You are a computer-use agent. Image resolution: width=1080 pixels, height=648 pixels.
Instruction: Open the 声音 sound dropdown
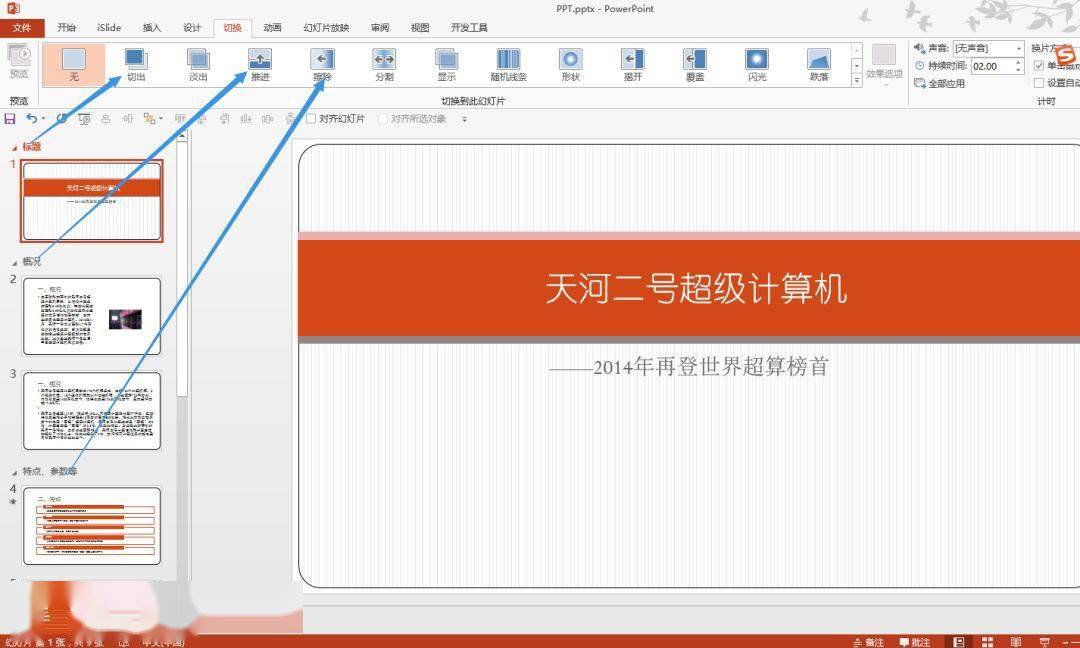(1018, 48)
